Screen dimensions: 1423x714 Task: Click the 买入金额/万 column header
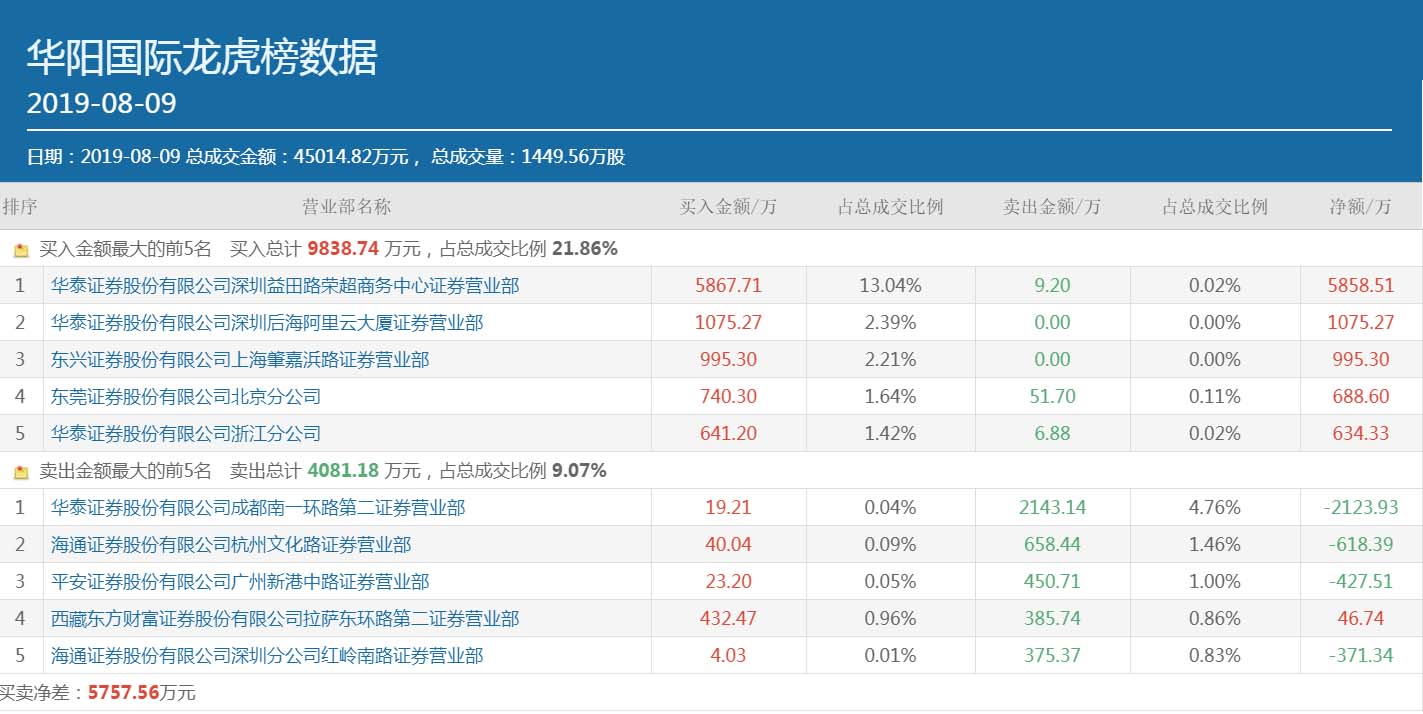click(x=728, y=207)
